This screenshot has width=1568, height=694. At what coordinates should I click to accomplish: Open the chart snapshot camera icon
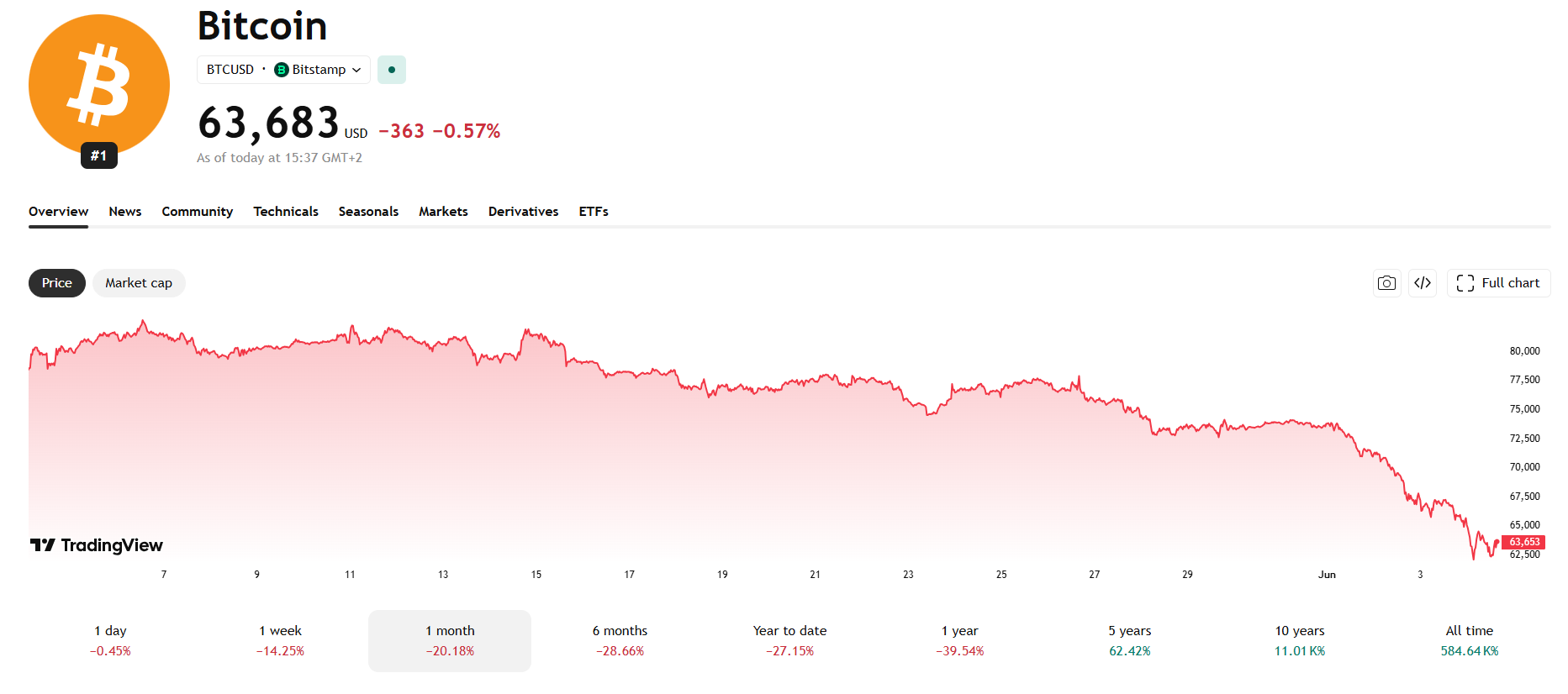1387,283
